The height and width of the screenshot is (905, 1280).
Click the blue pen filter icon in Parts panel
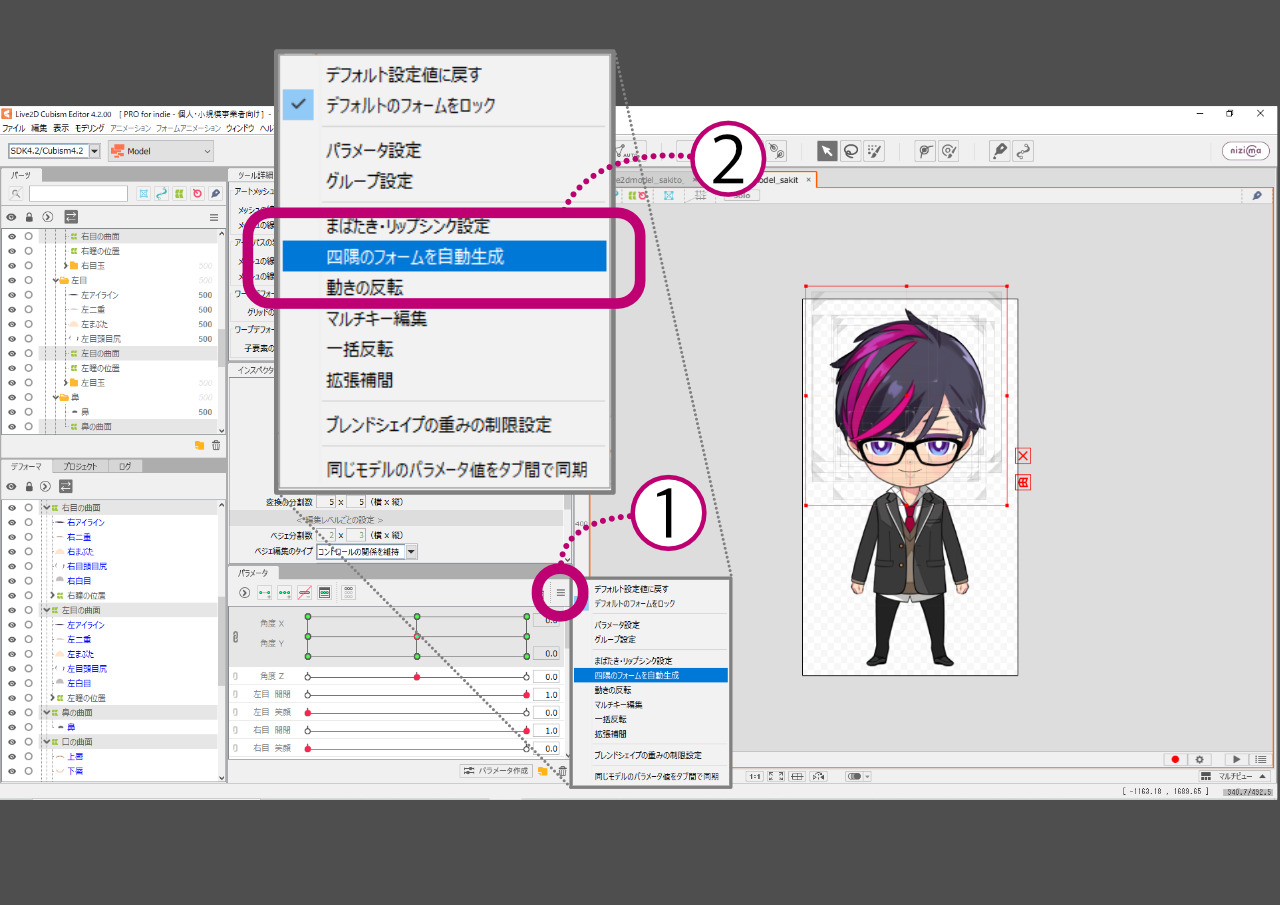[215, 193]
